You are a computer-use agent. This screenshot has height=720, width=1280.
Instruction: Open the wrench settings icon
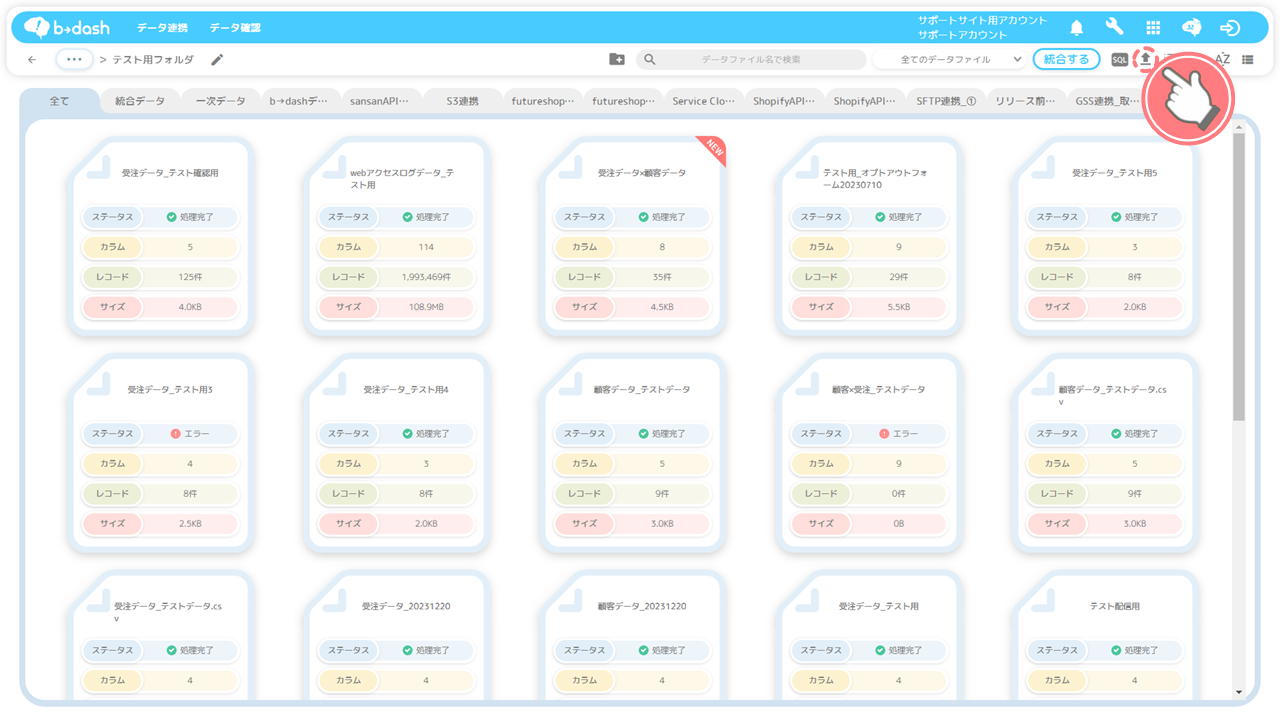[x=1114, y=28]
